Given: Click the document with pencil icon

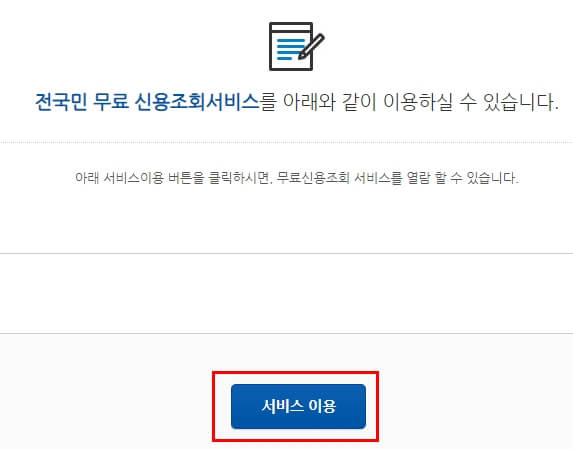Looking at the screenshot, I should point(297,46).
